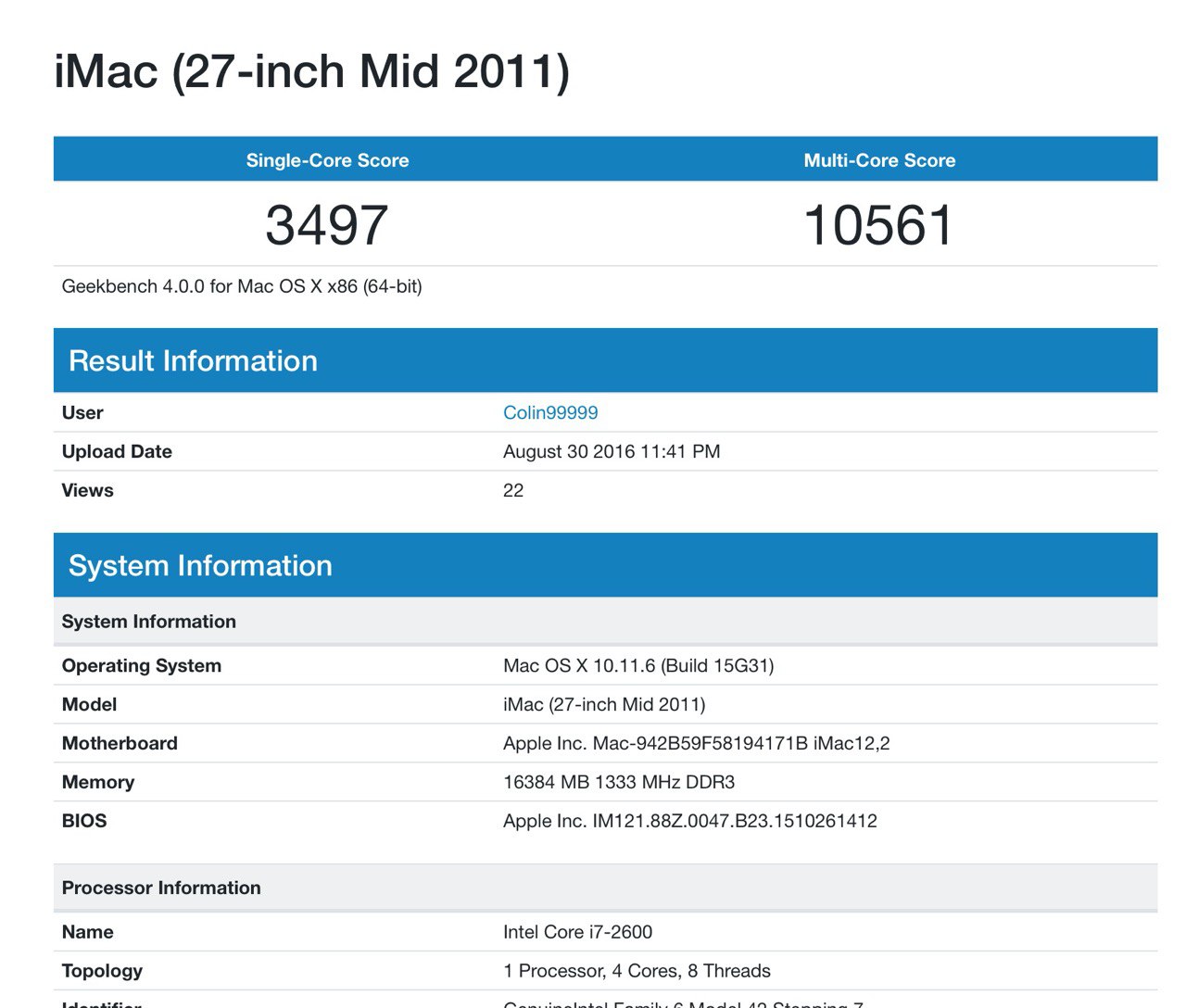Click the Result Information section header

[605, 360]
